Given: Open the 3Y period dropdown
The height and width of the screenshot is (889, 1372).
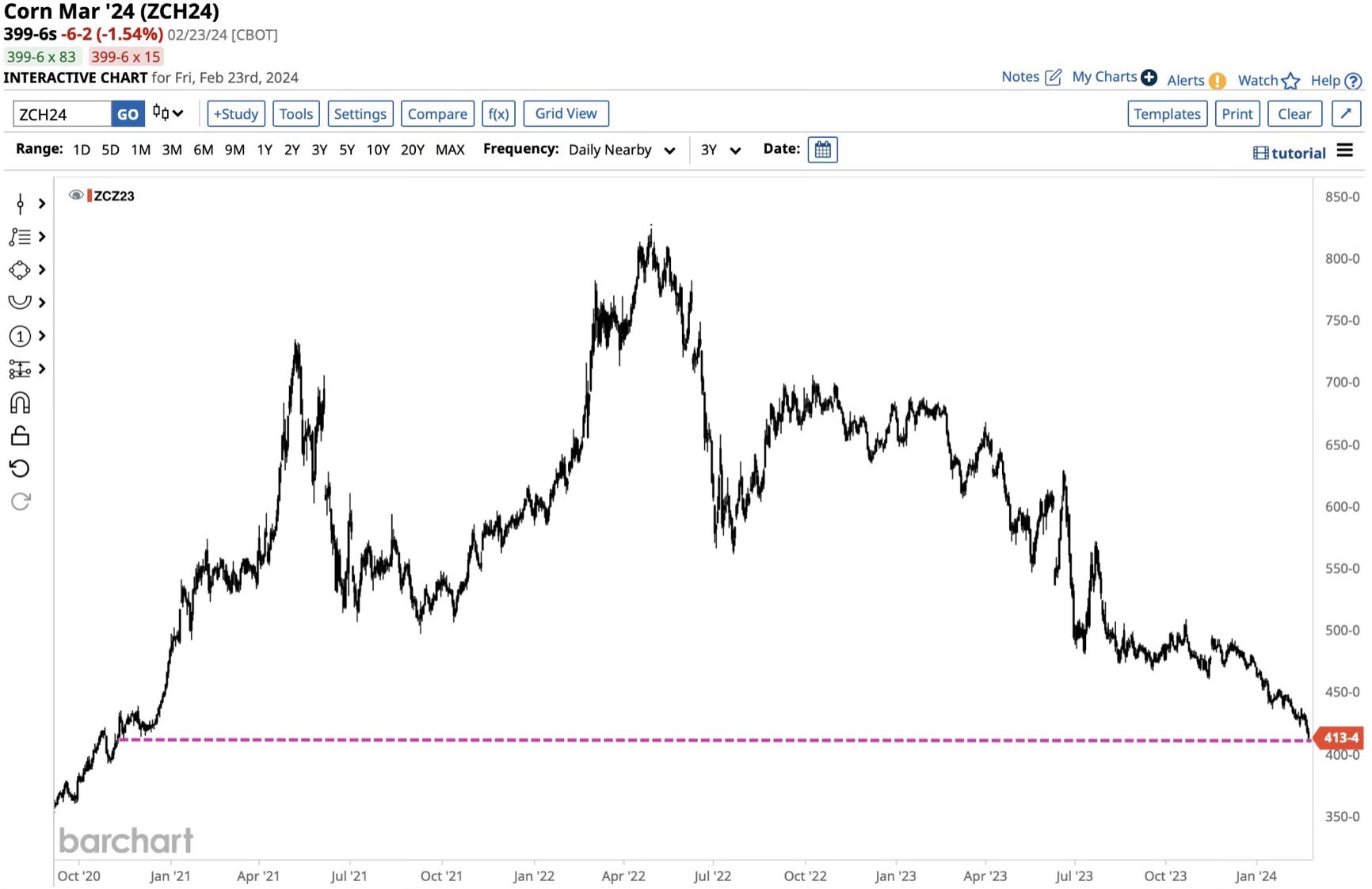Looking at the screenshot, I should [x=721, y=150].
